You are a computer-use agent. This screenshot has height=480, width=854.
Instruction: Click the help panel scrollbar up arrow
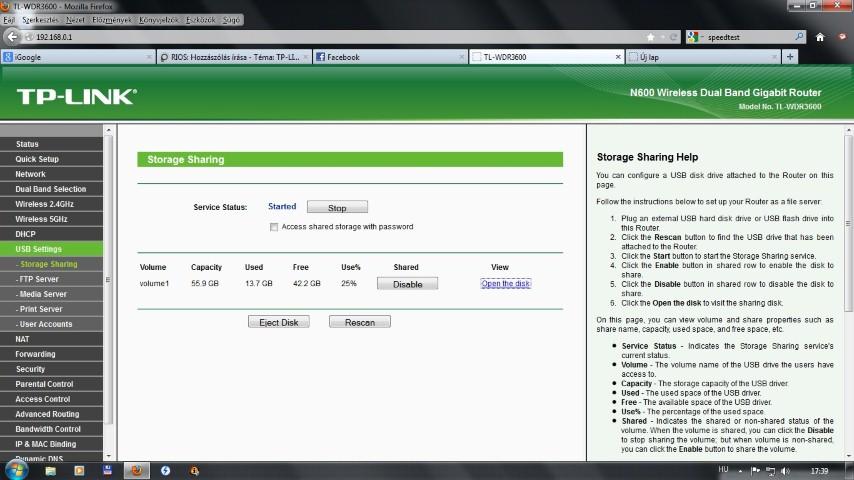pos(848,130)
